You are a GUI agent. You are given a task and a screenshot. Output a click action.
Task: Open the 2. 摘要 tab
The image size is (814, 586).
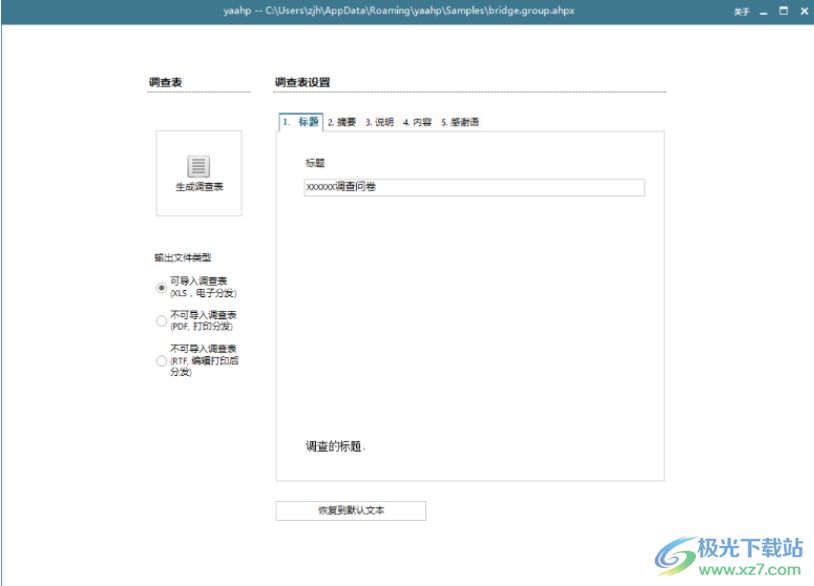tap(342, 122)
